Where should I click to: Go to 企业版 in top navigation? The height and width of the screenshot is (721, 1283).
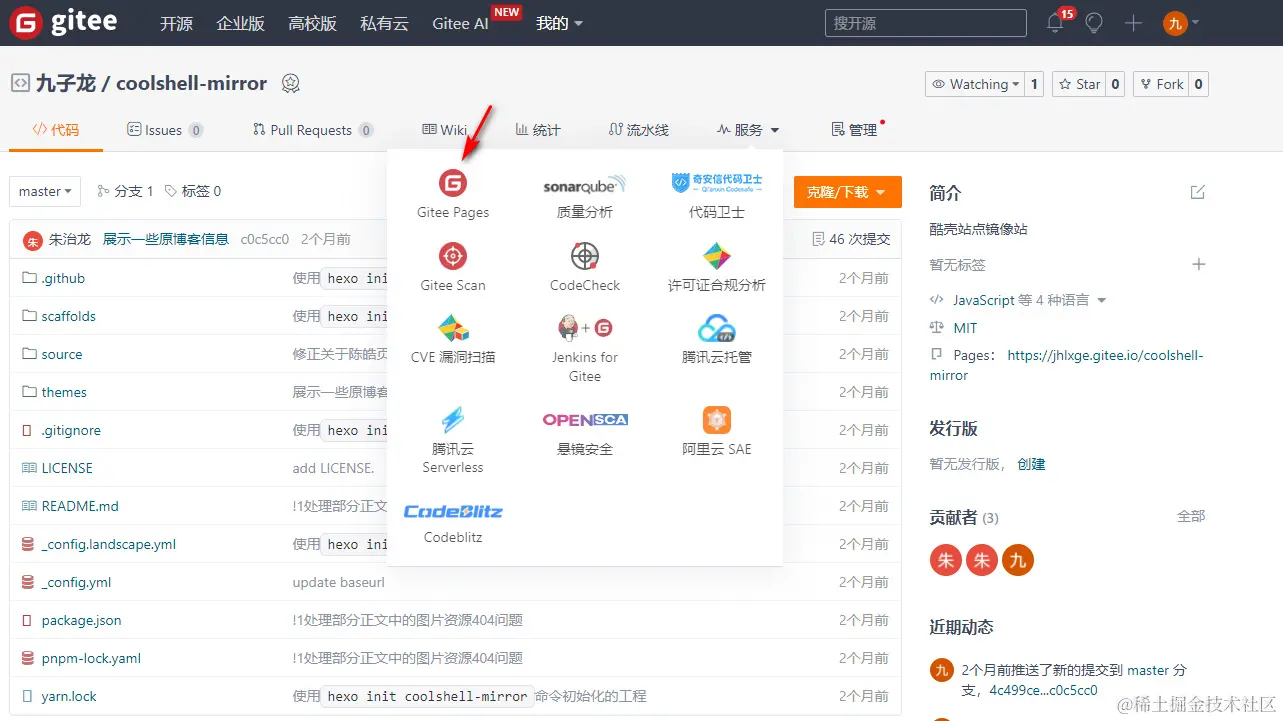(x=241, y=23)
